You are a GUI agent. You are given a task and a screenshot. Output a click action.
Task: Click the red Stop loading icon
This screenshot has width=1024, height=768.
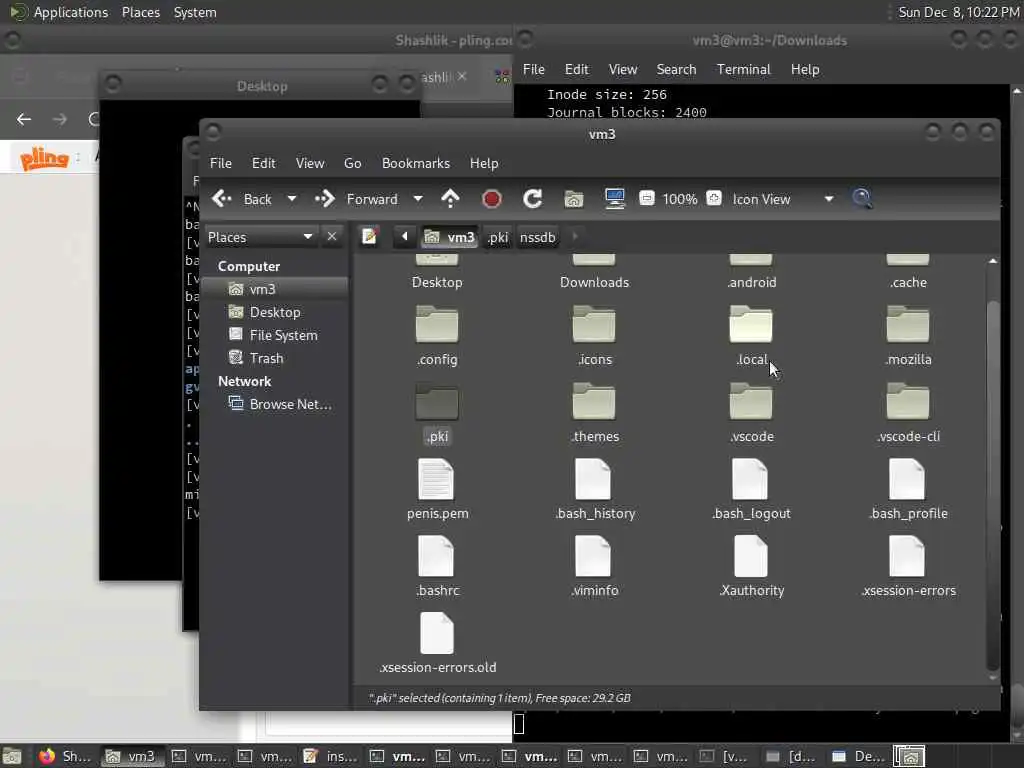pos(492,199)
